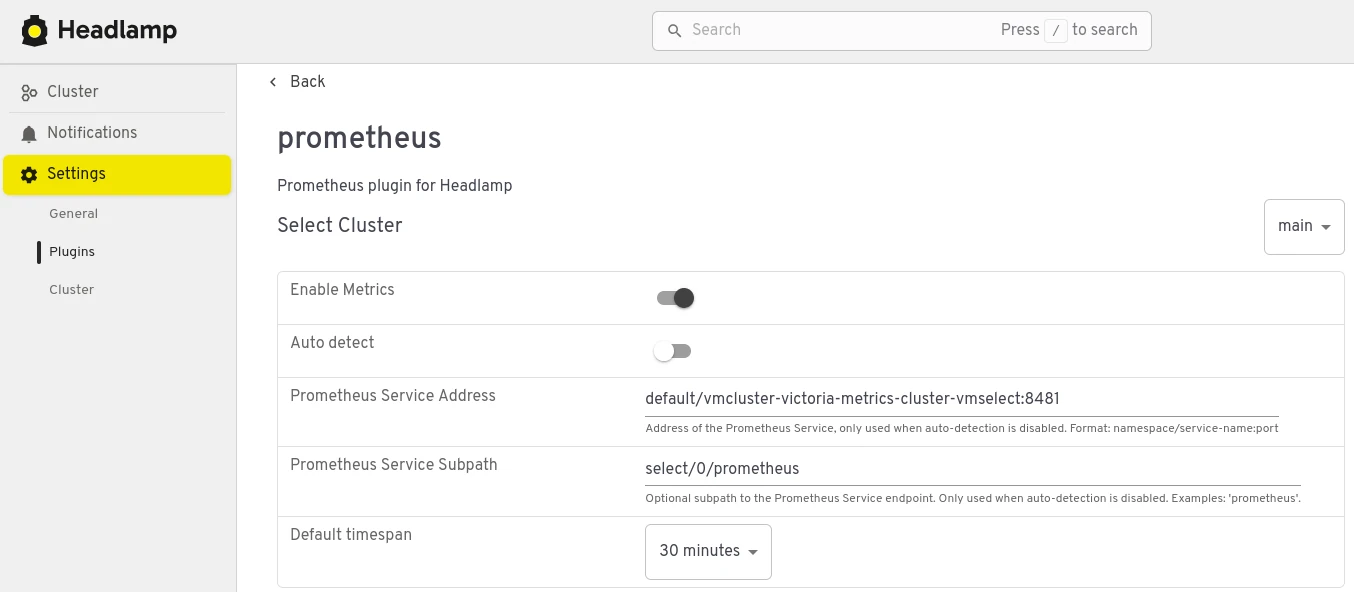Select the Plugins settings section

[71, 251]
